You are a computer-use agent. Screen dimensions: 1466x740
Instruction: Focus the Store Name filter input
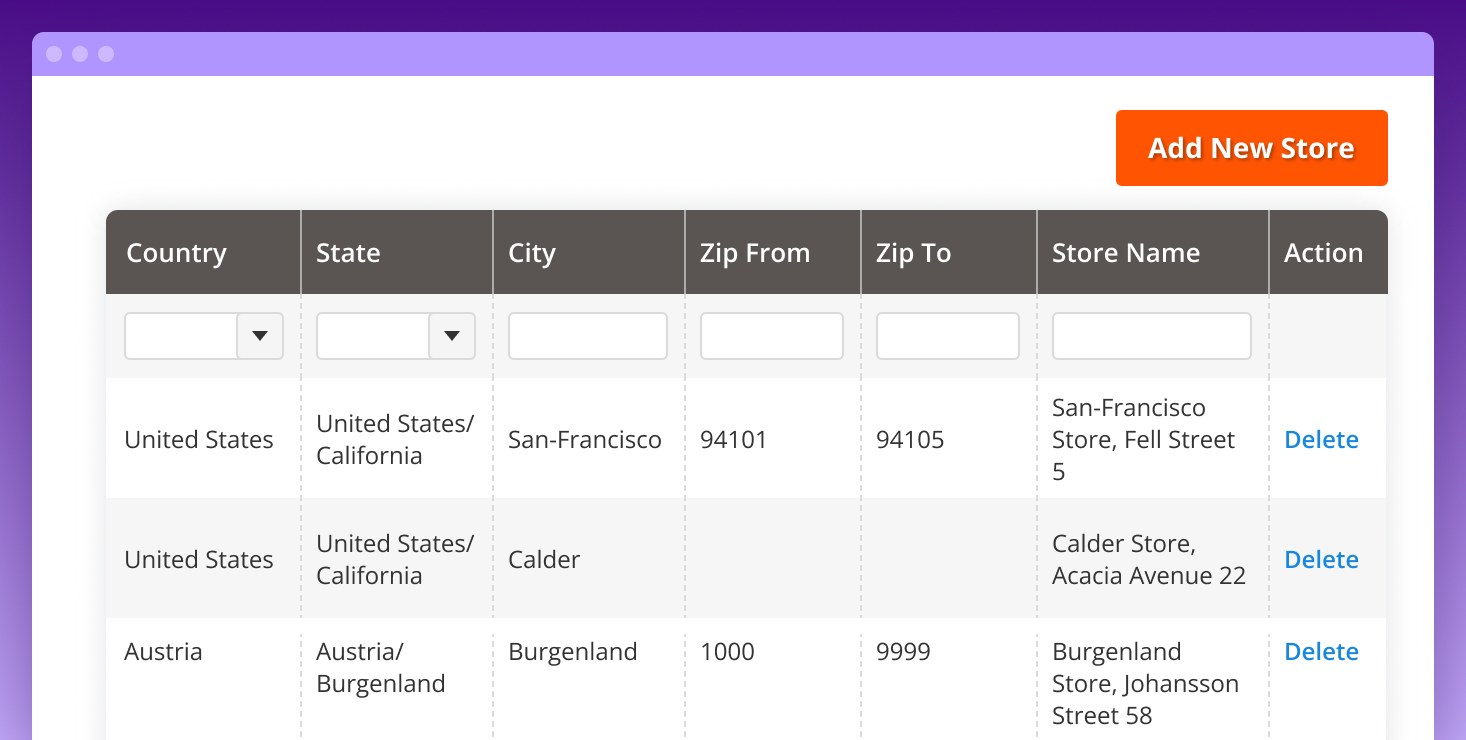(x=1151, y=336)
